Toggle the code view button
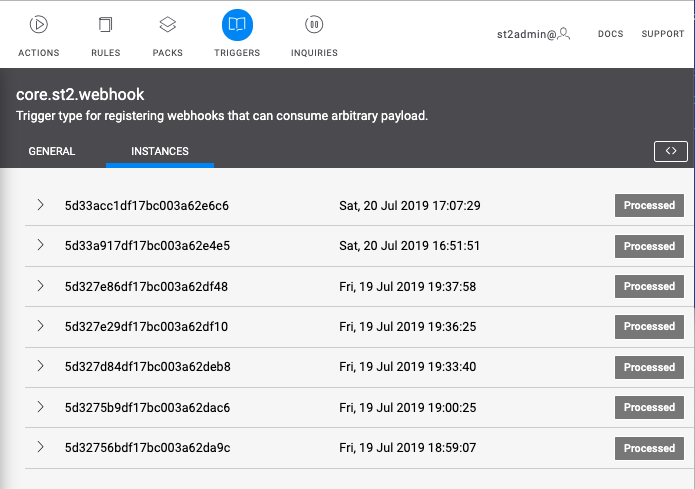Viewport: 695px width, 489px height. [670, 151]
